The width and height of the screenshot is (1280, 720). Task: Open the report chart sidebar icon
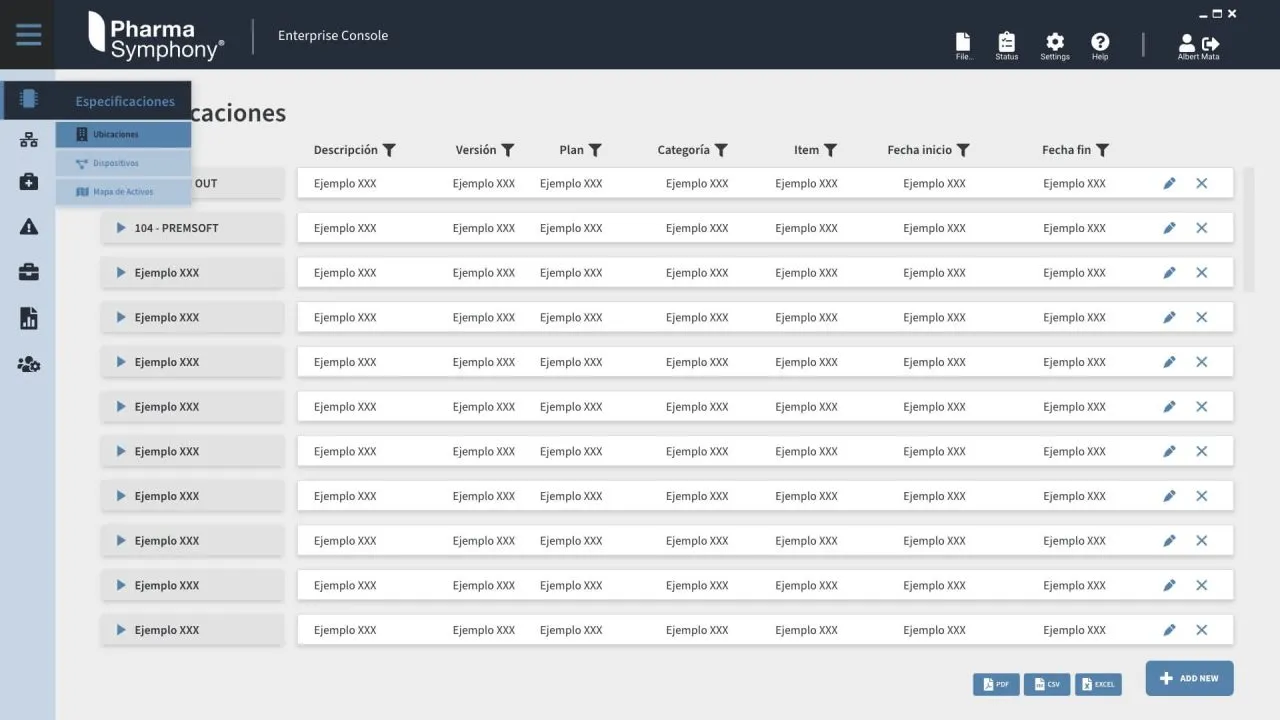[29, 318]
